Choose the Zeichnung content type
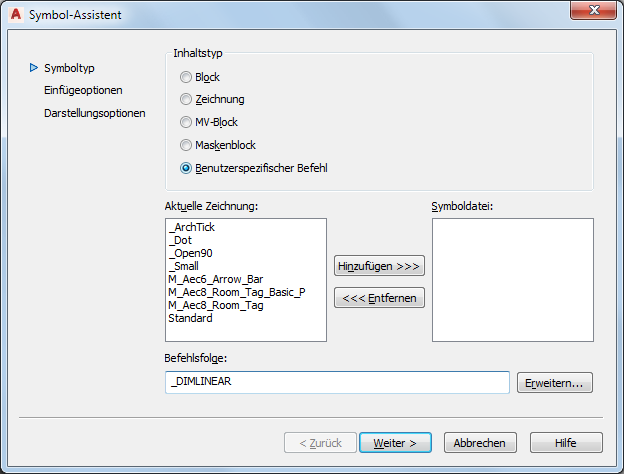The height and width of the screenshot is (474, 624). pos(186,99)
